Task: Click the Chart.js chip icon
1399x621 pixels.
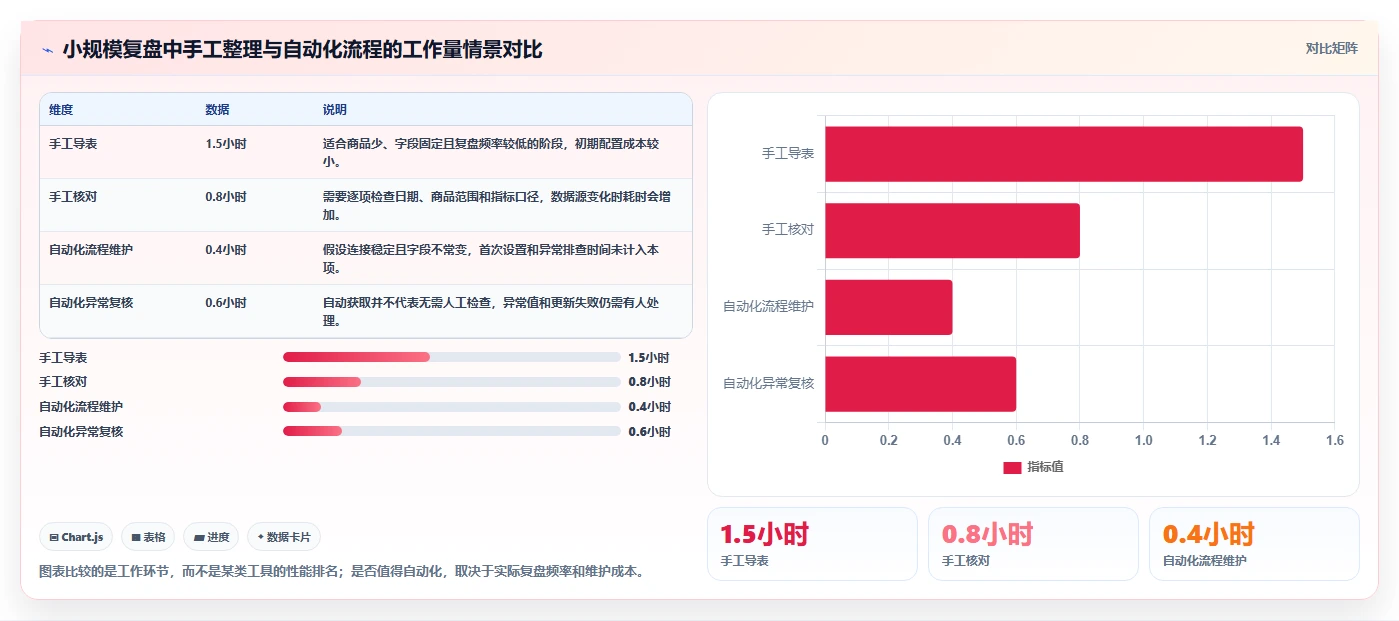Action: [54, 537]
